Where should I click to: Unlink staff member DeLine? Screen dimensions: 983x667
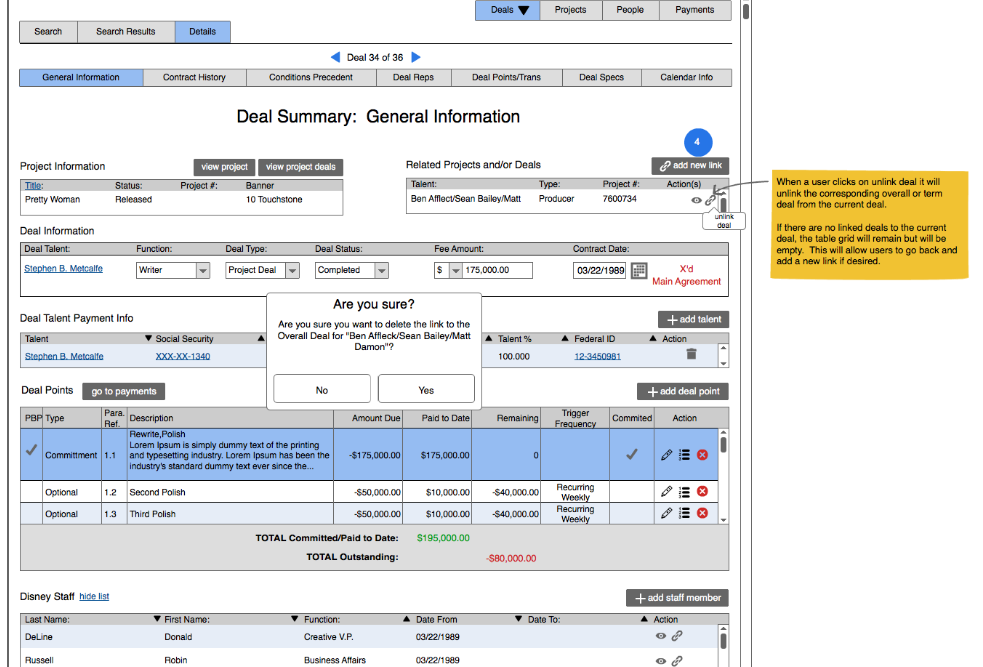tap(677, 636)
